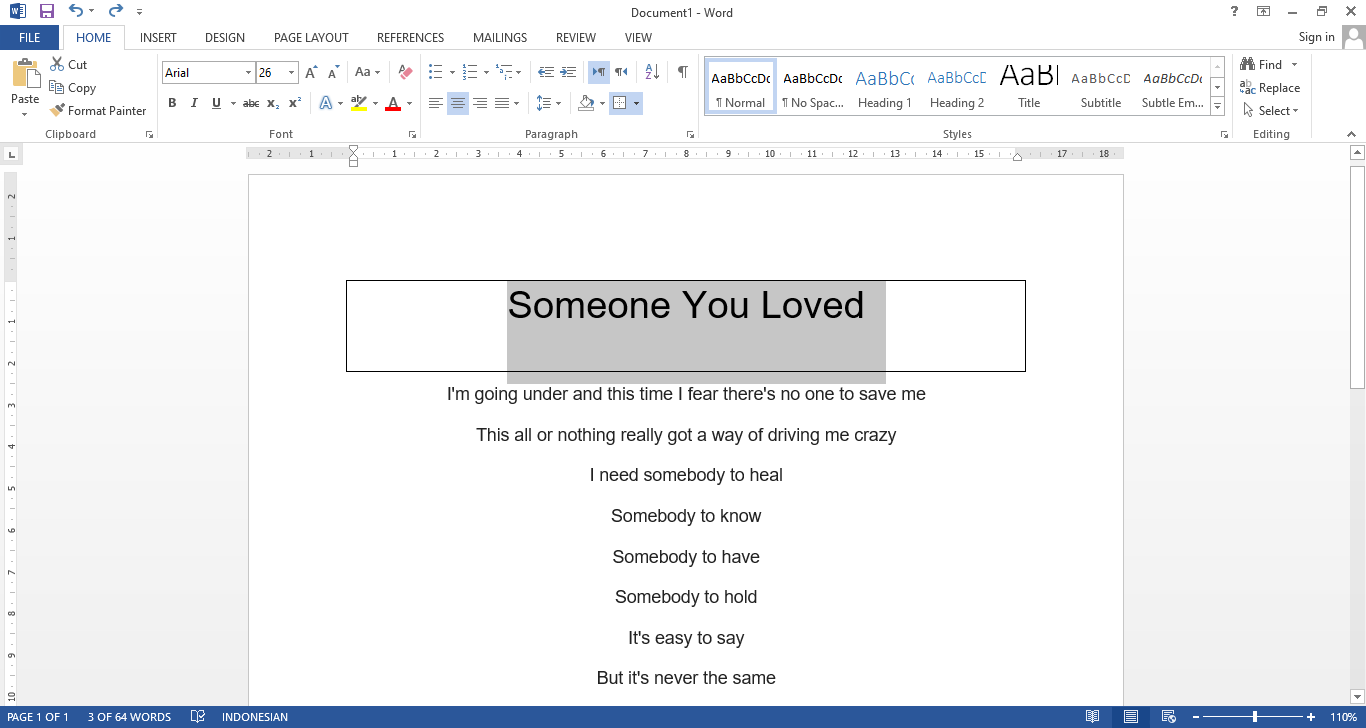Toggle left-to-right text direction
The width and height of the screenshot is (1366, 728).
tap(599, 72)
